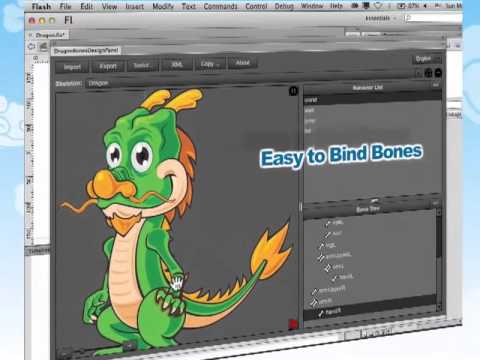The width and height of the screenshot is (480, 360).
Task: Open the Modify menu
Action: pos(163,6)
